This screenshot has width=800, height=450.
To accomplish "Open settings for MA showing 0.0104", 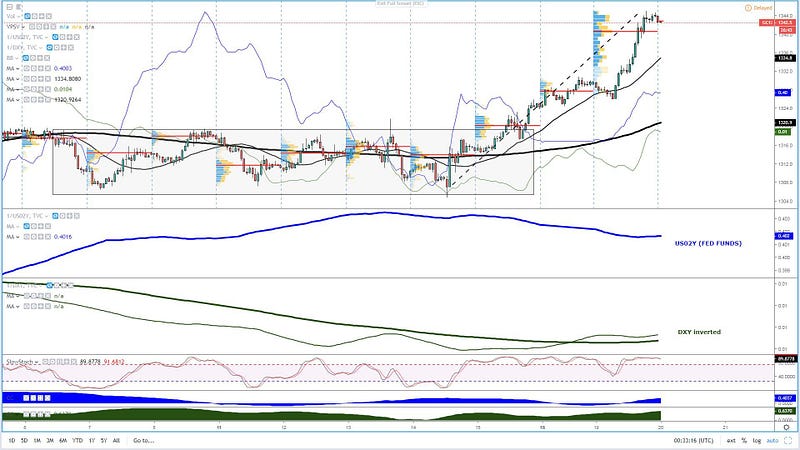I will tap(34, 89).
